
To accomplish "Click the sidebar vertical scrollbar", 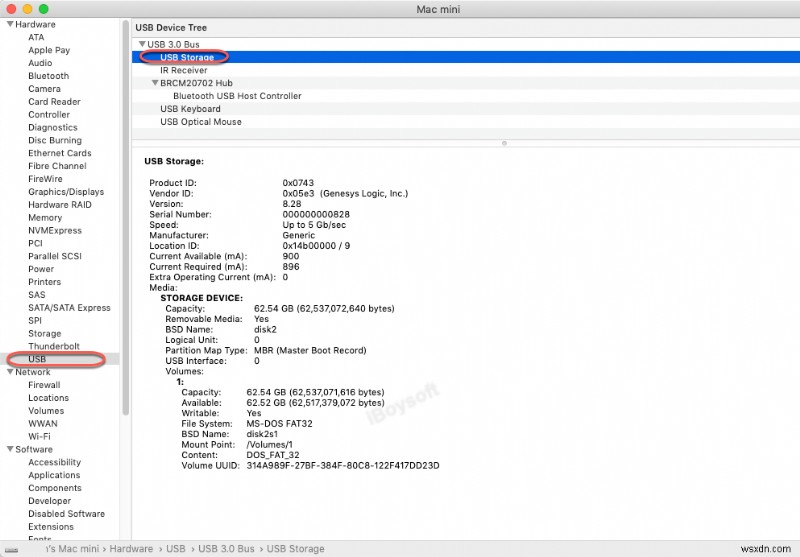I will 126,218.
